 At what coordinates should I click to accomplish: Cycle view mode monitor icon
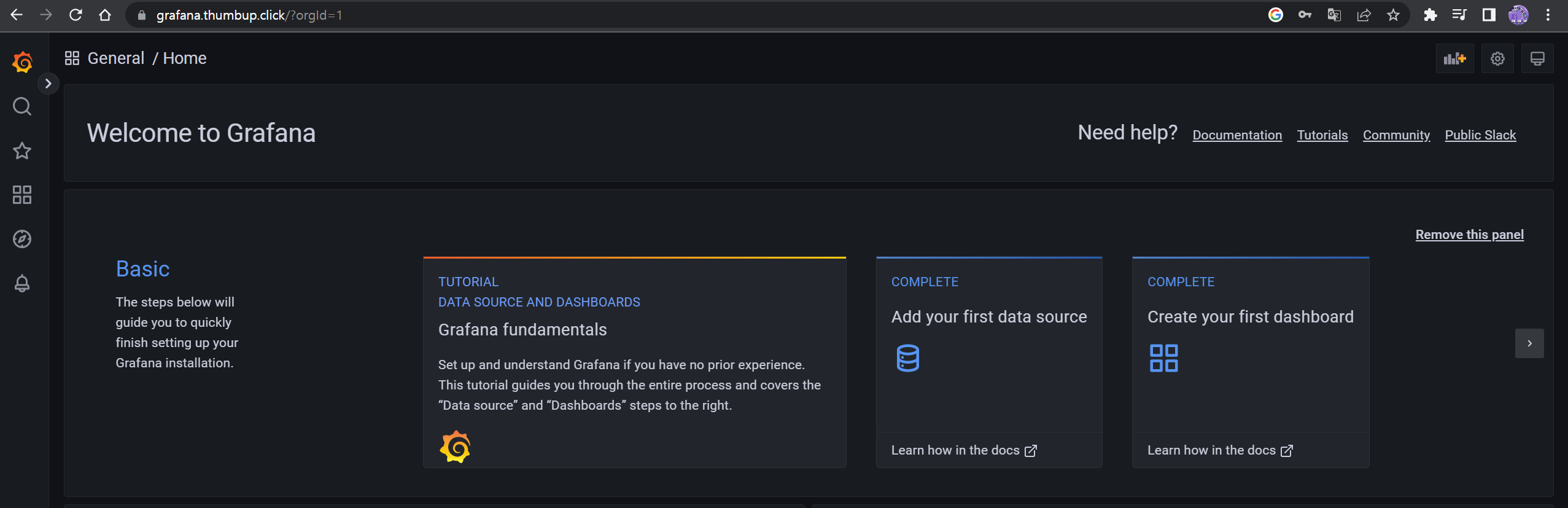[1537, 58]
